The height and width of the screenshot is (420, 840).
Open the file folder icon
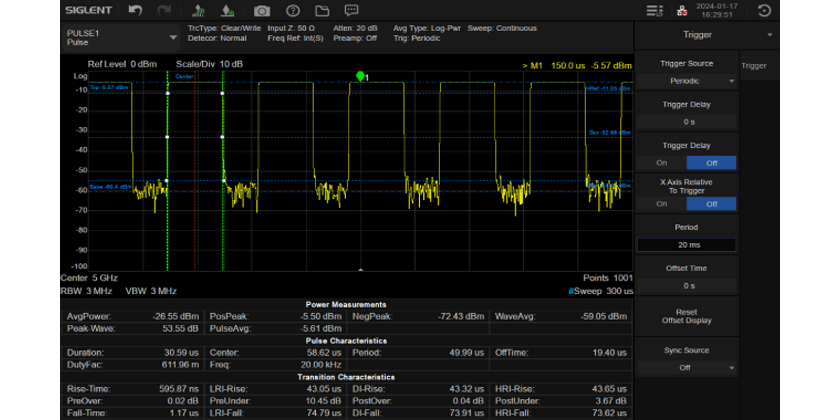click(323, 11)
